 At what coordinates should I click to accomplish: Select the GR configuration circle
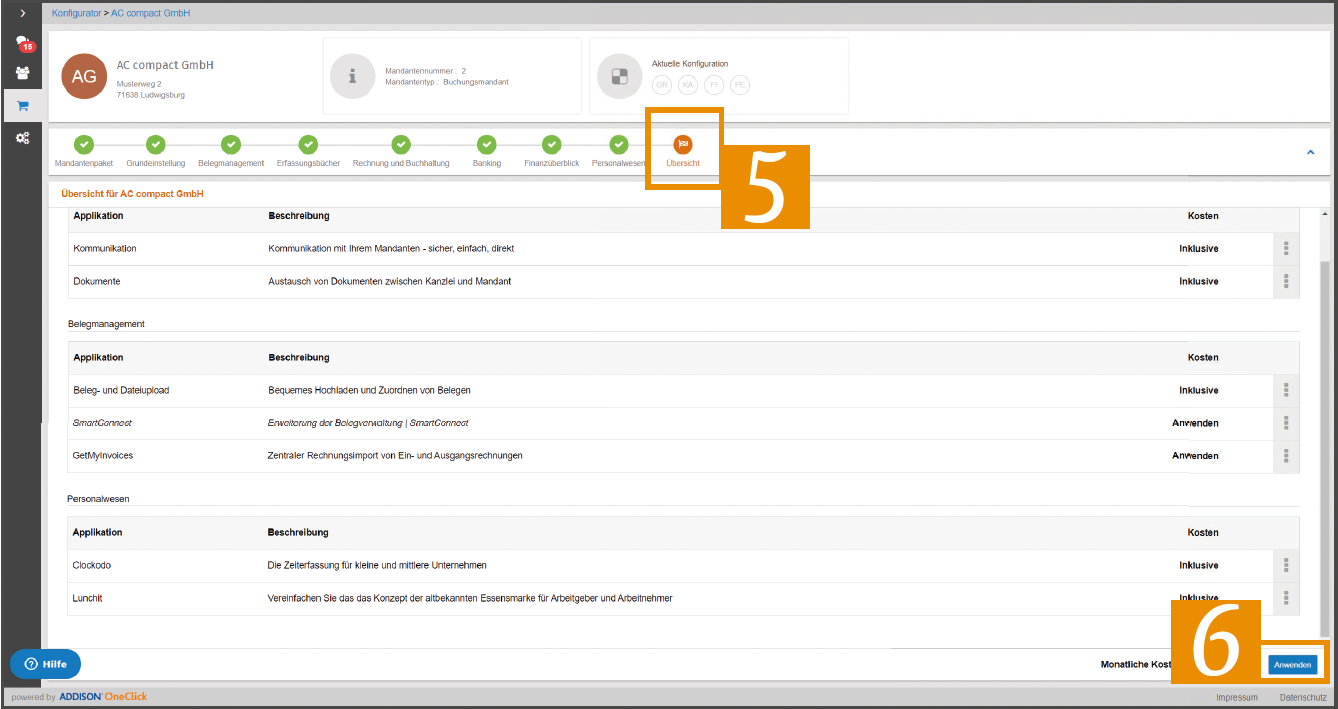tap(662, 85)
